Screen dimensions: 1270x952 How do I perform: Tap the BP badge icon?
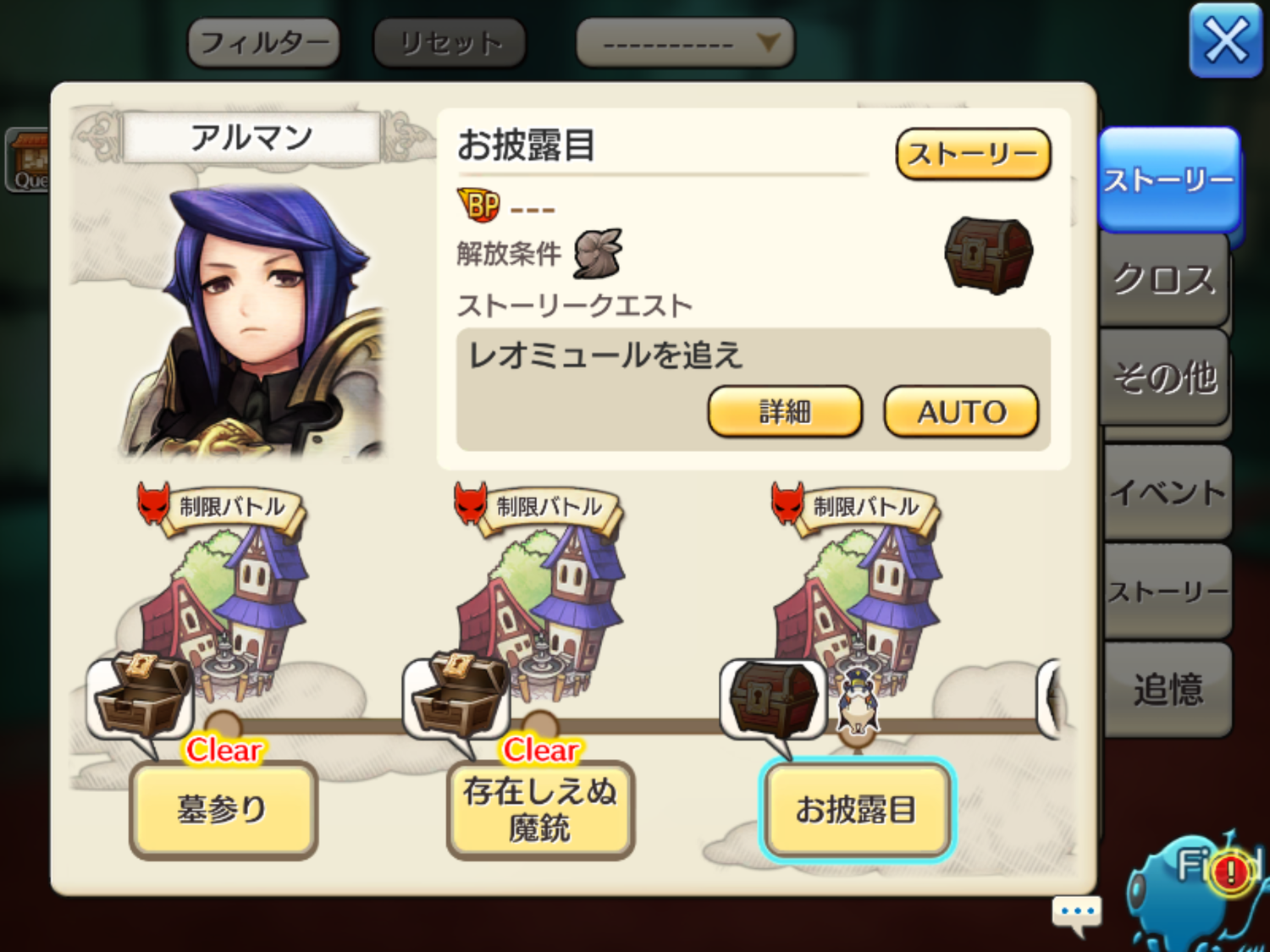click(478, 205)
